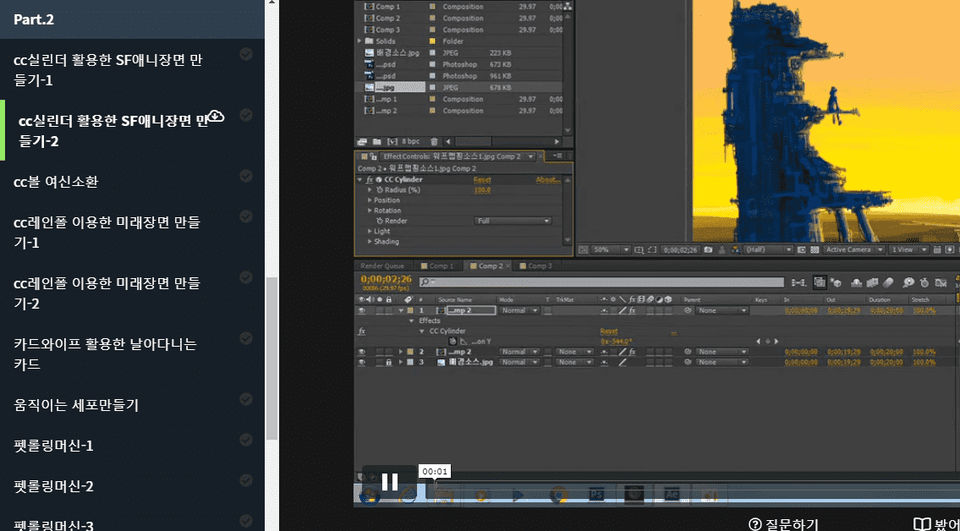Screen dimensions: 960x531
Task: Open the 50% magnification dropdown
Action: coord(611,250)
